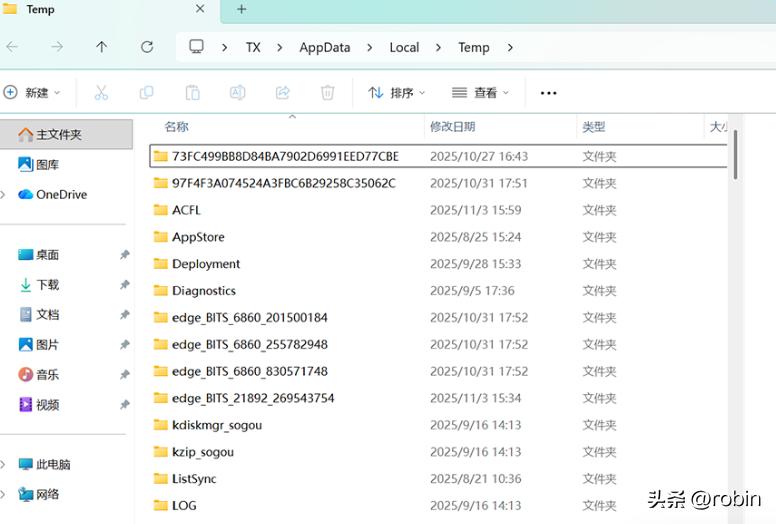Select the AppStore folder

(438, 237)
